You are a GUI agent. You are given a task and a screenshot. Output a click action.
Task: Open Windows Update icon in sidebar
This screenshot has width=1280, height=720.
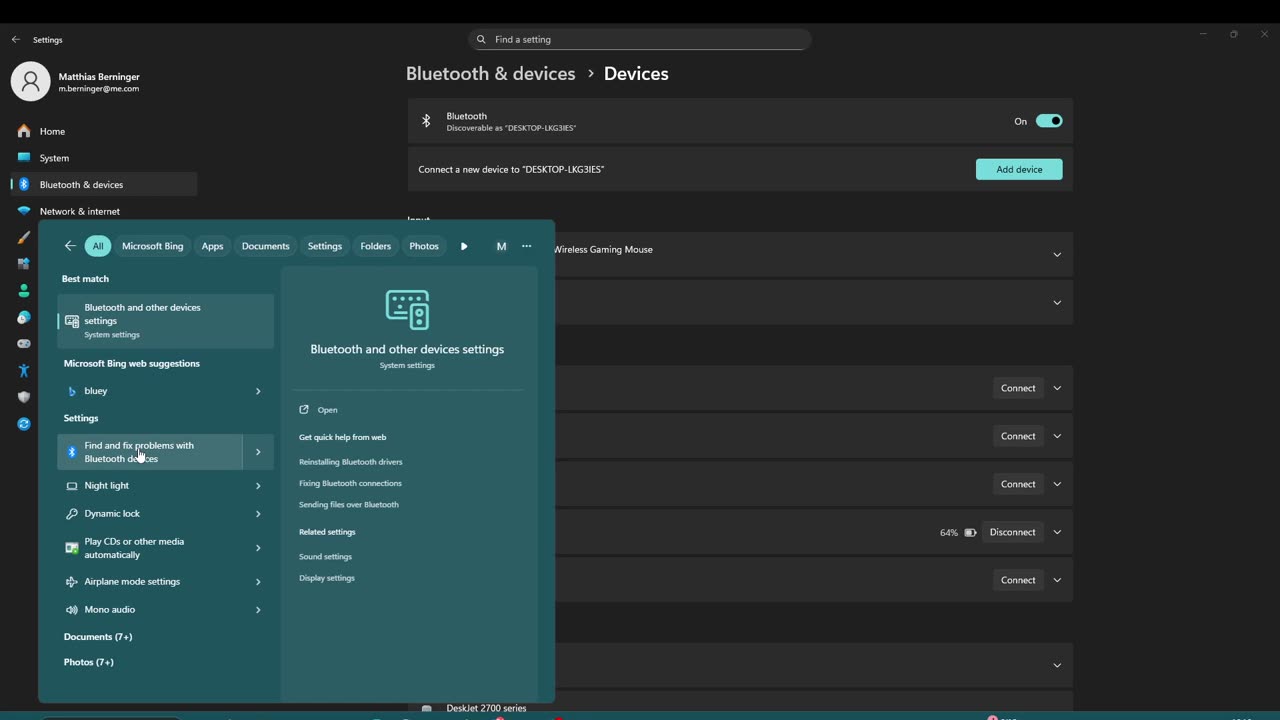click(x=24, y=424)
